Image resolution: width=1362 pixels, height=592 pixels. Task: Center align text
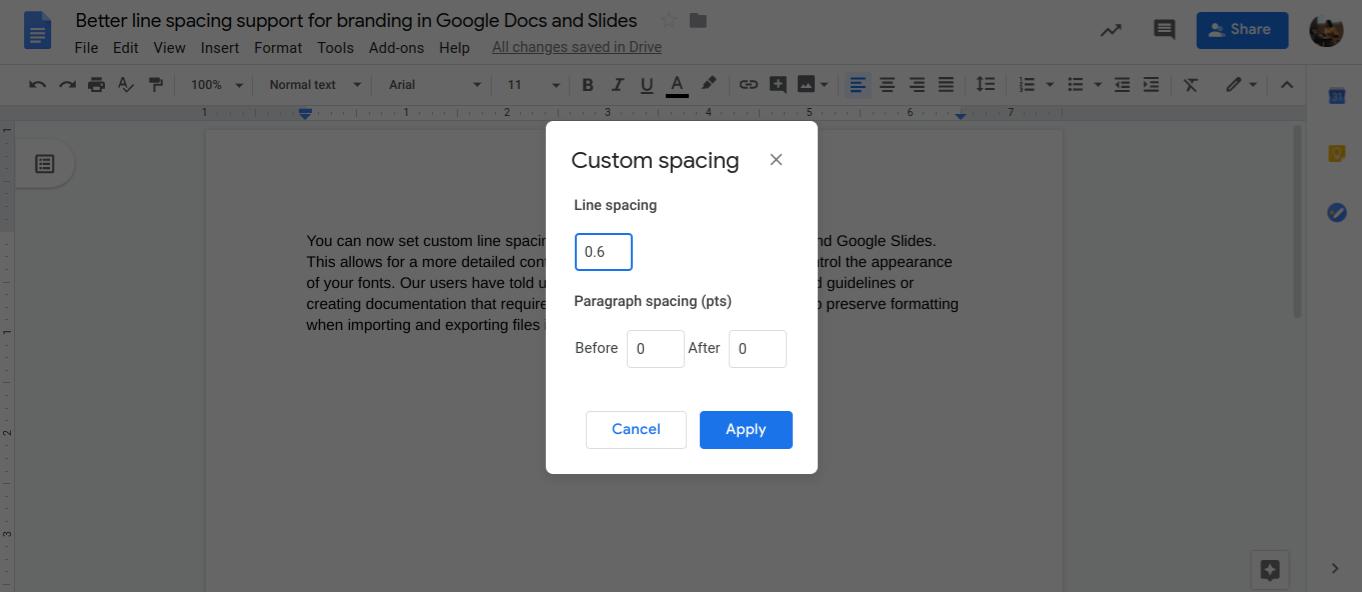[x=887, y=85]
